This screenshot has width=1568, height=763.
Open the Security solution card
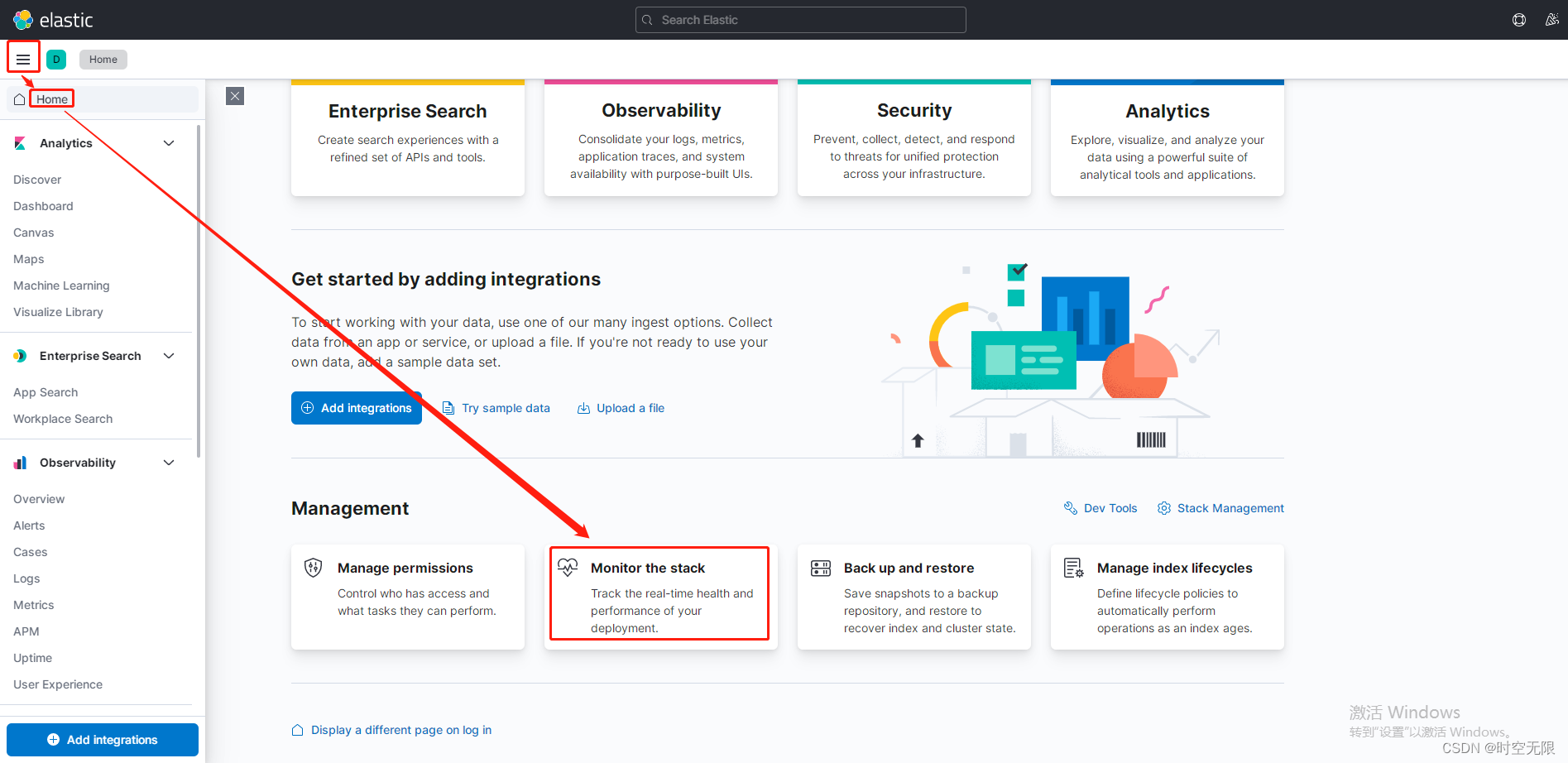[914, 138]
